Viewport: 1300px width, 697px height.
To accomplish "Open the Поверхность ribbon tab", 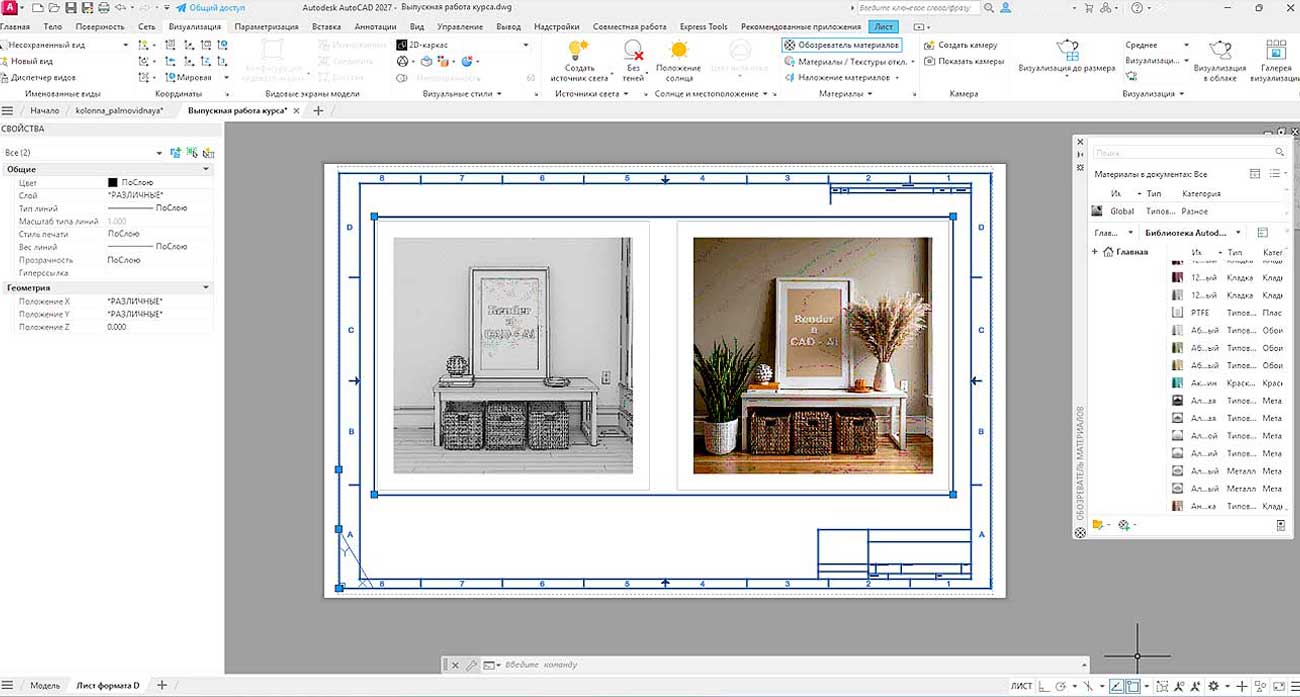I will tap(100, 27).
